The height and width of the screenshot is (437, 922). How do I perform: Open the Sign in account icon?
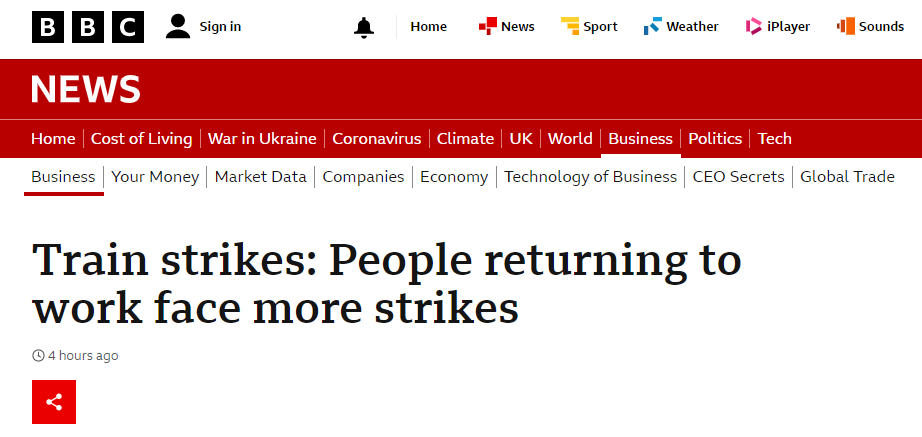[178, 26]
